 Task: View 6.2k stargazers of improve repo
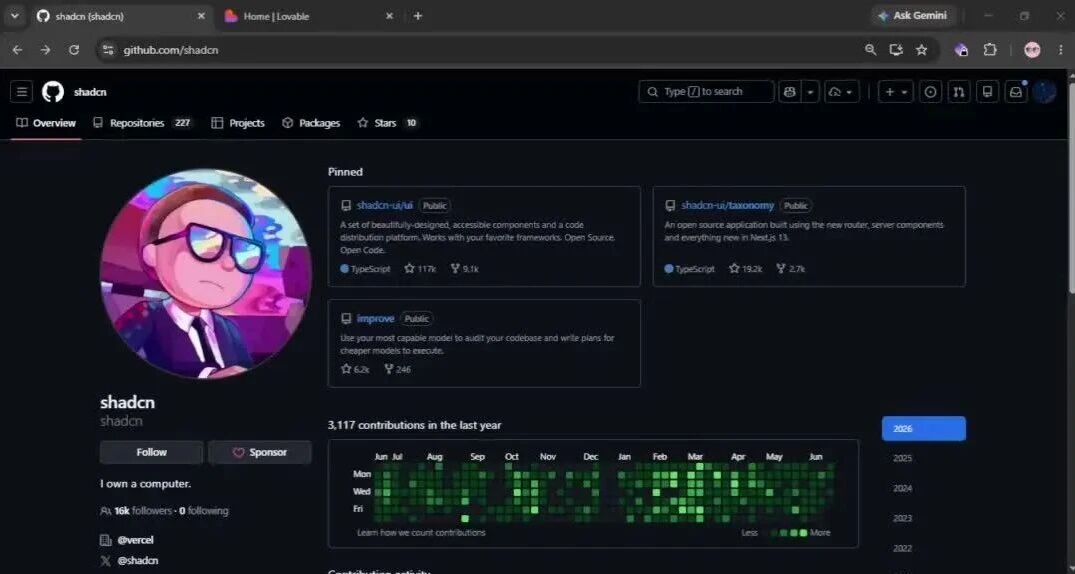pyautogui.click(x=355, y=370)
